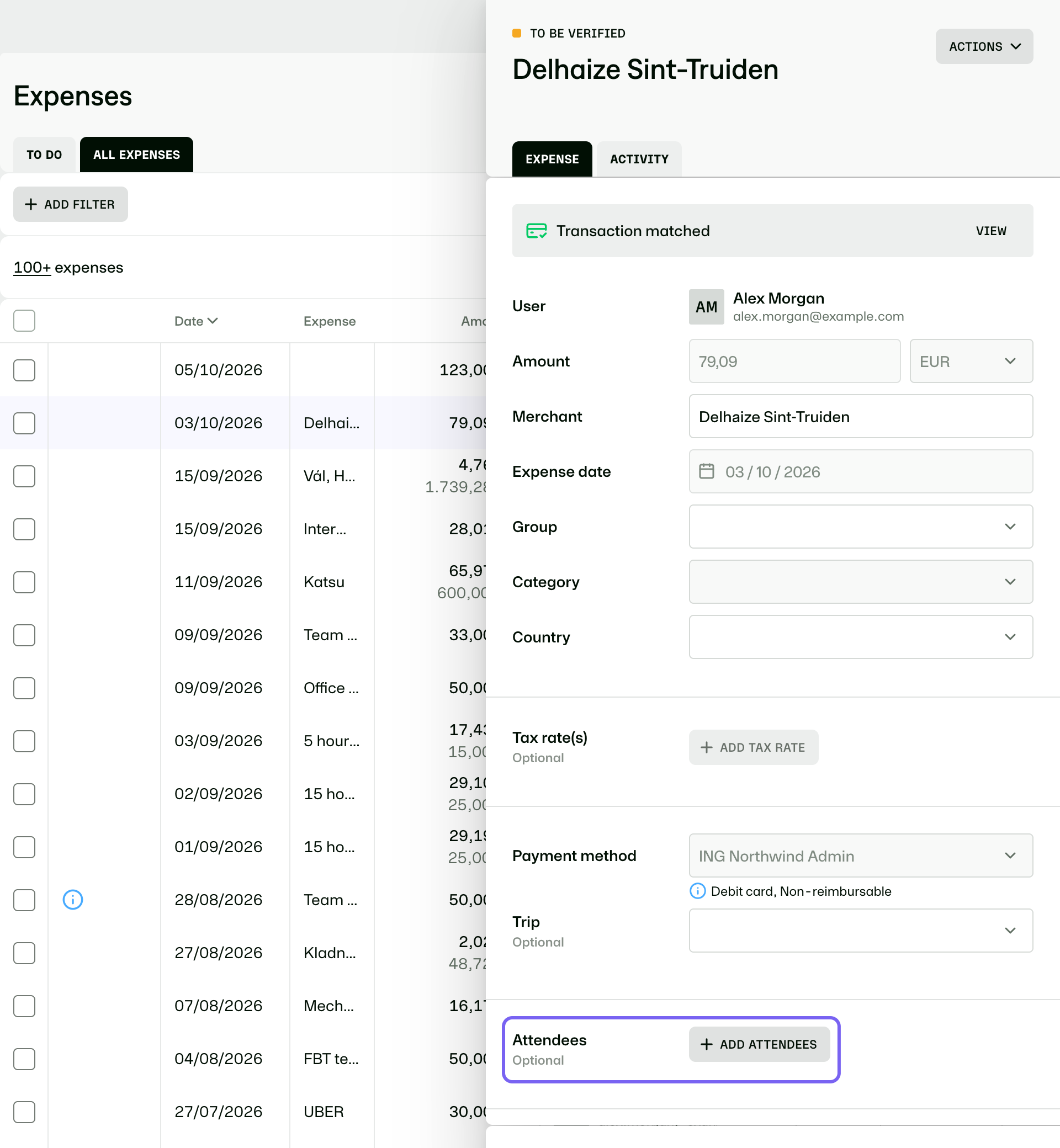The height and width of the screenshot is (1148, 1060).
Task: Check the 05/10/2026 expense row checkbox
Action: click(x=24, y=370)
